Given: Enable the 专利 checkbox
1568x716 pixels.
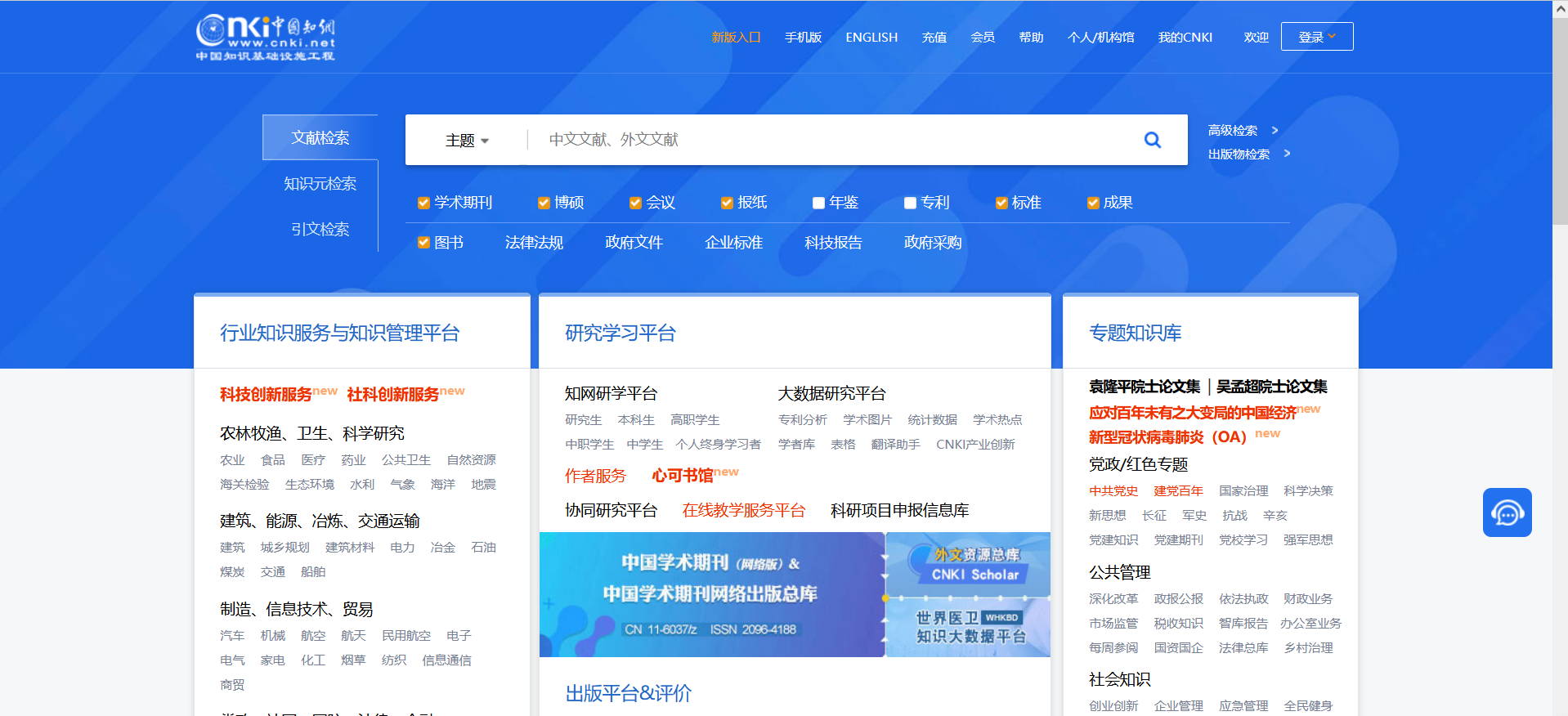Looking at the screenshot, I should pos(910,203).
